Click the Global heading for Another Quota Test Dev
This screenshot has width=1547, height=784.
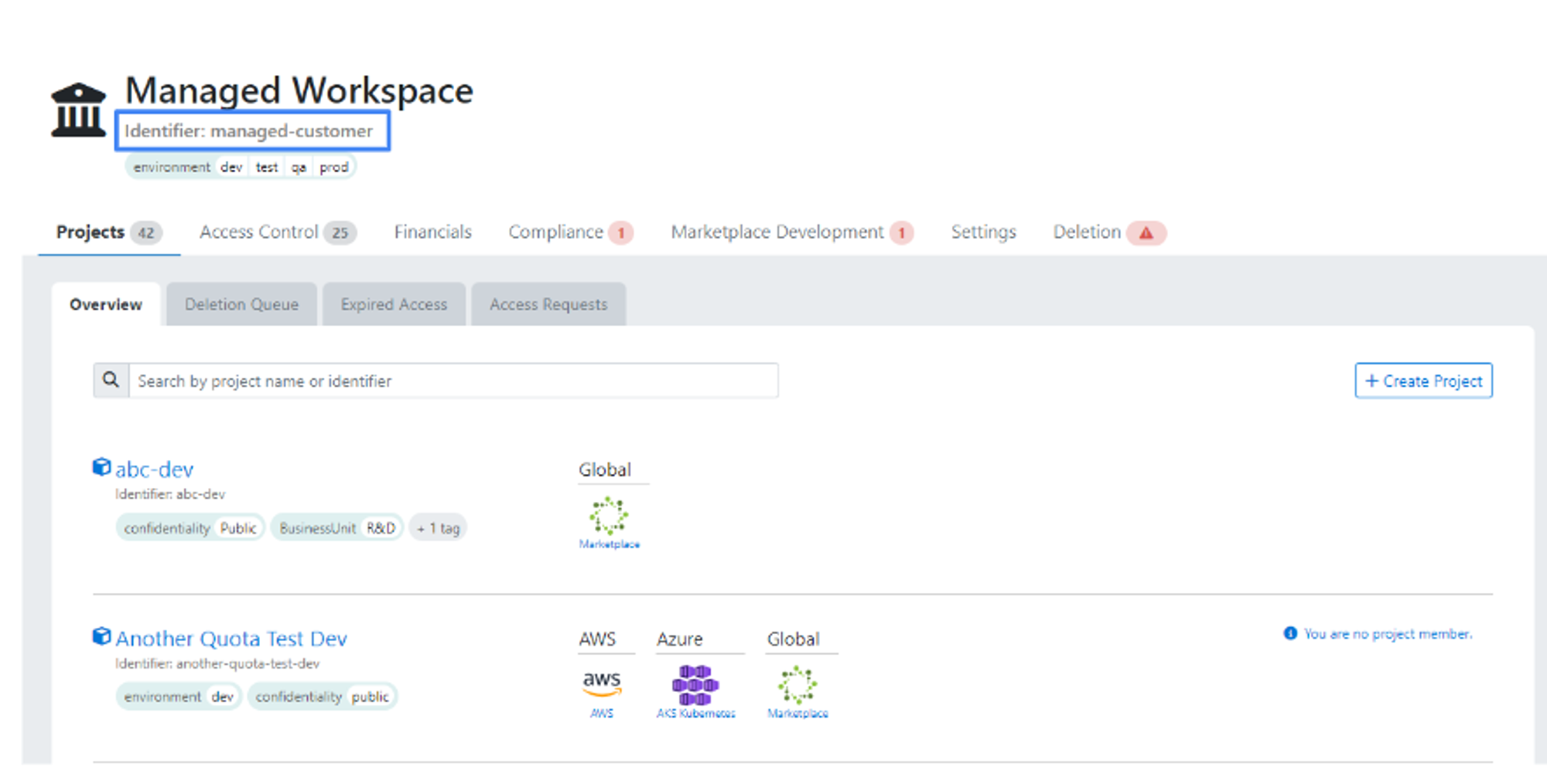pos(794,639)
